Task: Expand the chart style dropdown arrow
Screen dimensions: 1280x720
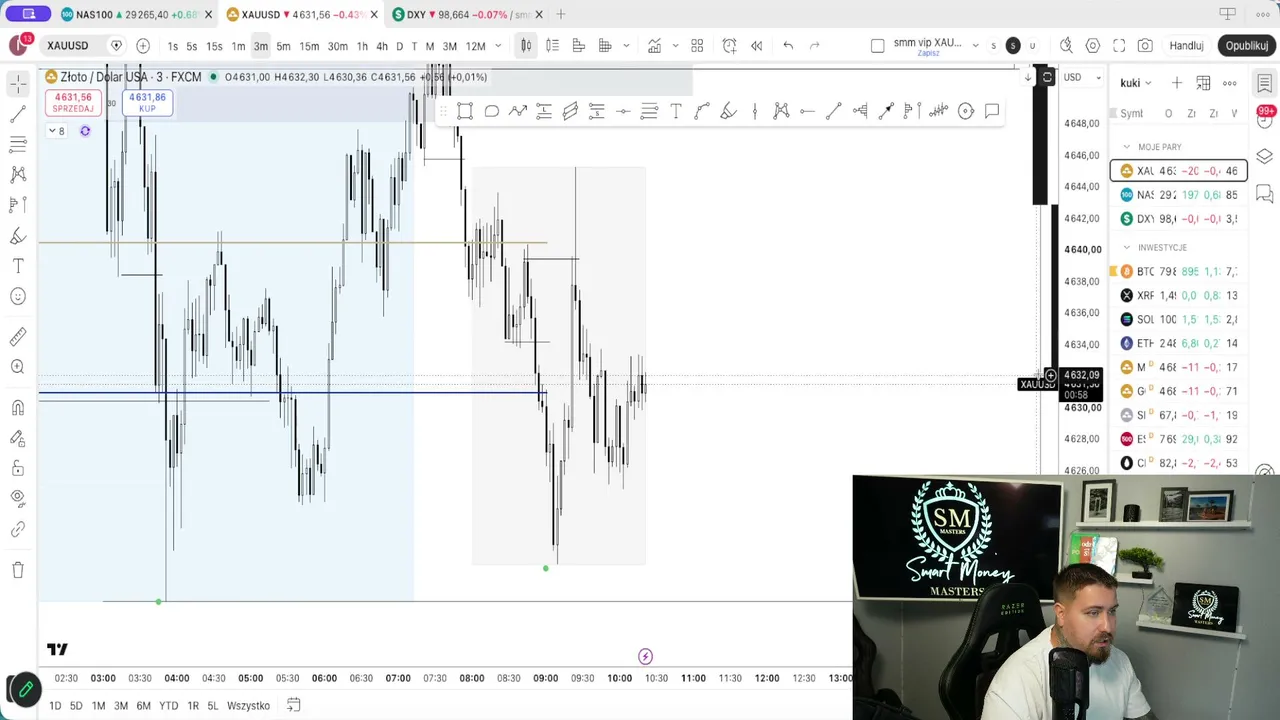Action: point(627,46)
